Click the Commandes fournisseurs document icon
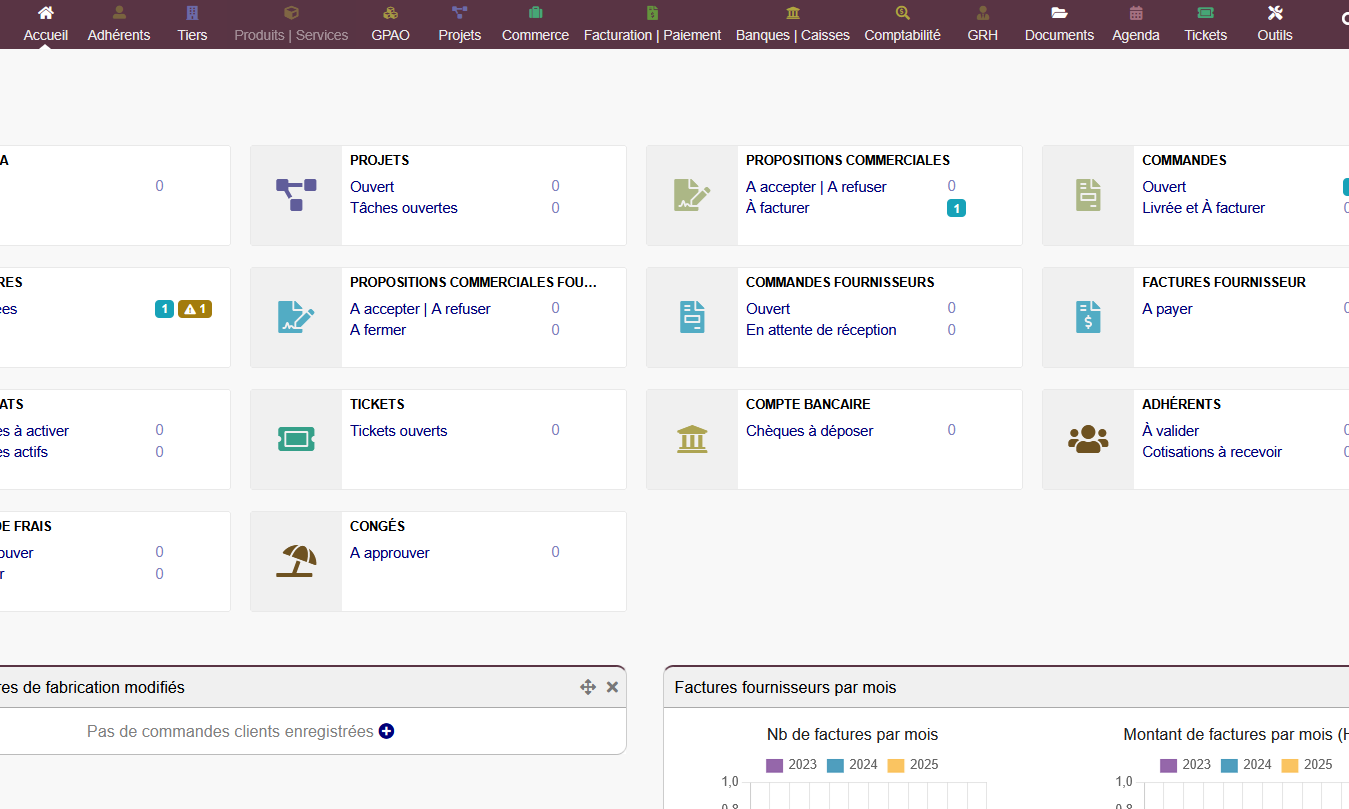Viewport: 1349px width, 809px height. [692, 317]
